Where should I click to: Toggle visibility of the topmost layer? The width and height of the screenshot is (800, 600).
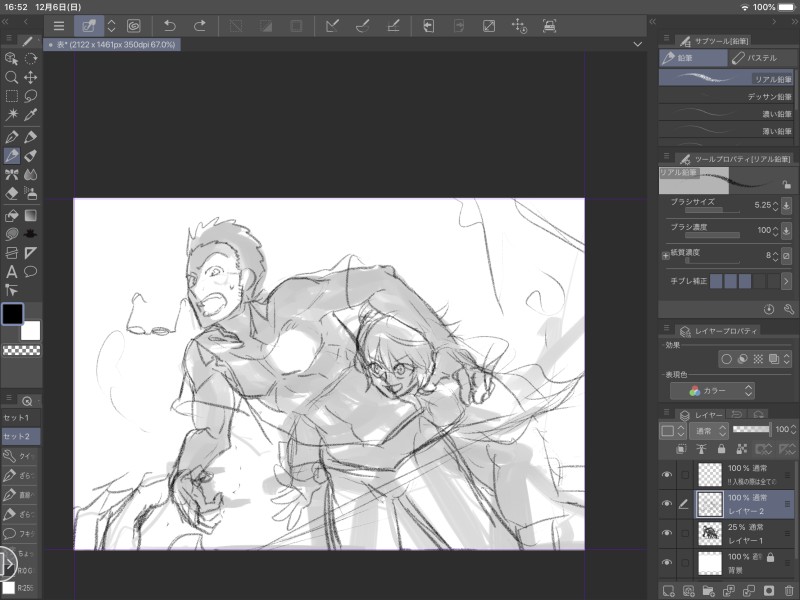click(666, 474)
